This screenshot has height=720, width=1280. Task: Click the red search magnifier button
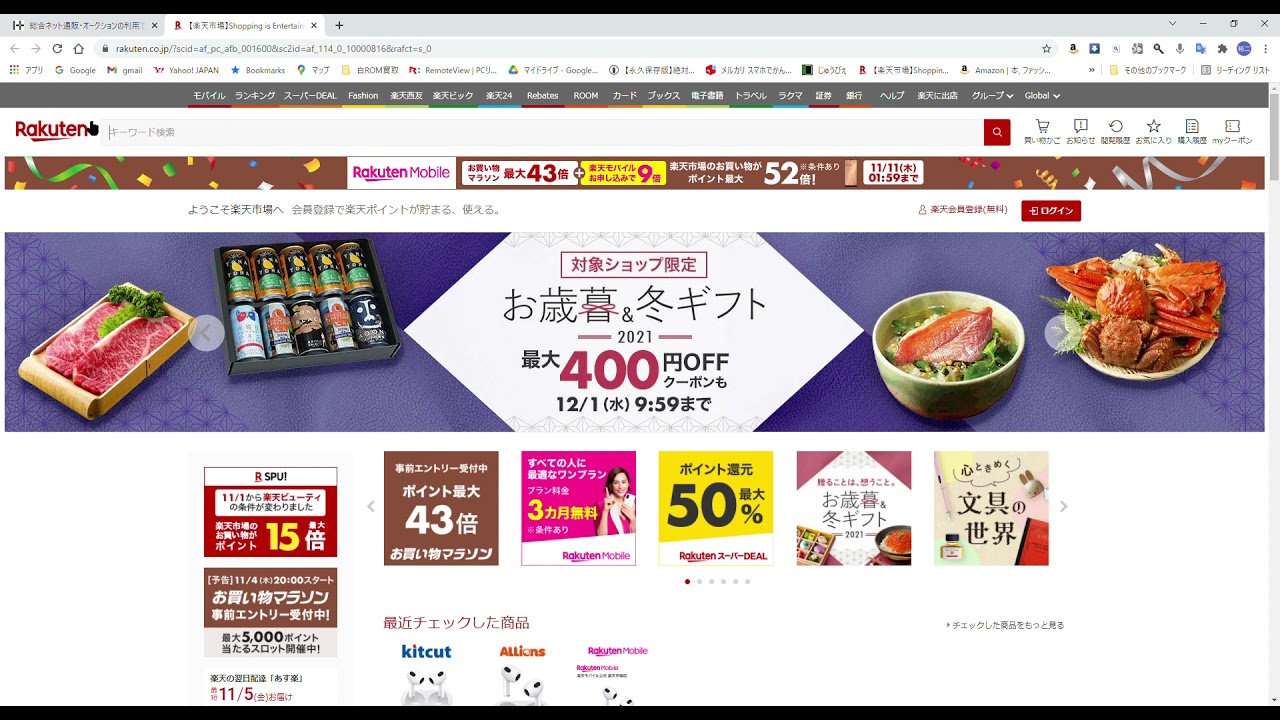(997, 132)
